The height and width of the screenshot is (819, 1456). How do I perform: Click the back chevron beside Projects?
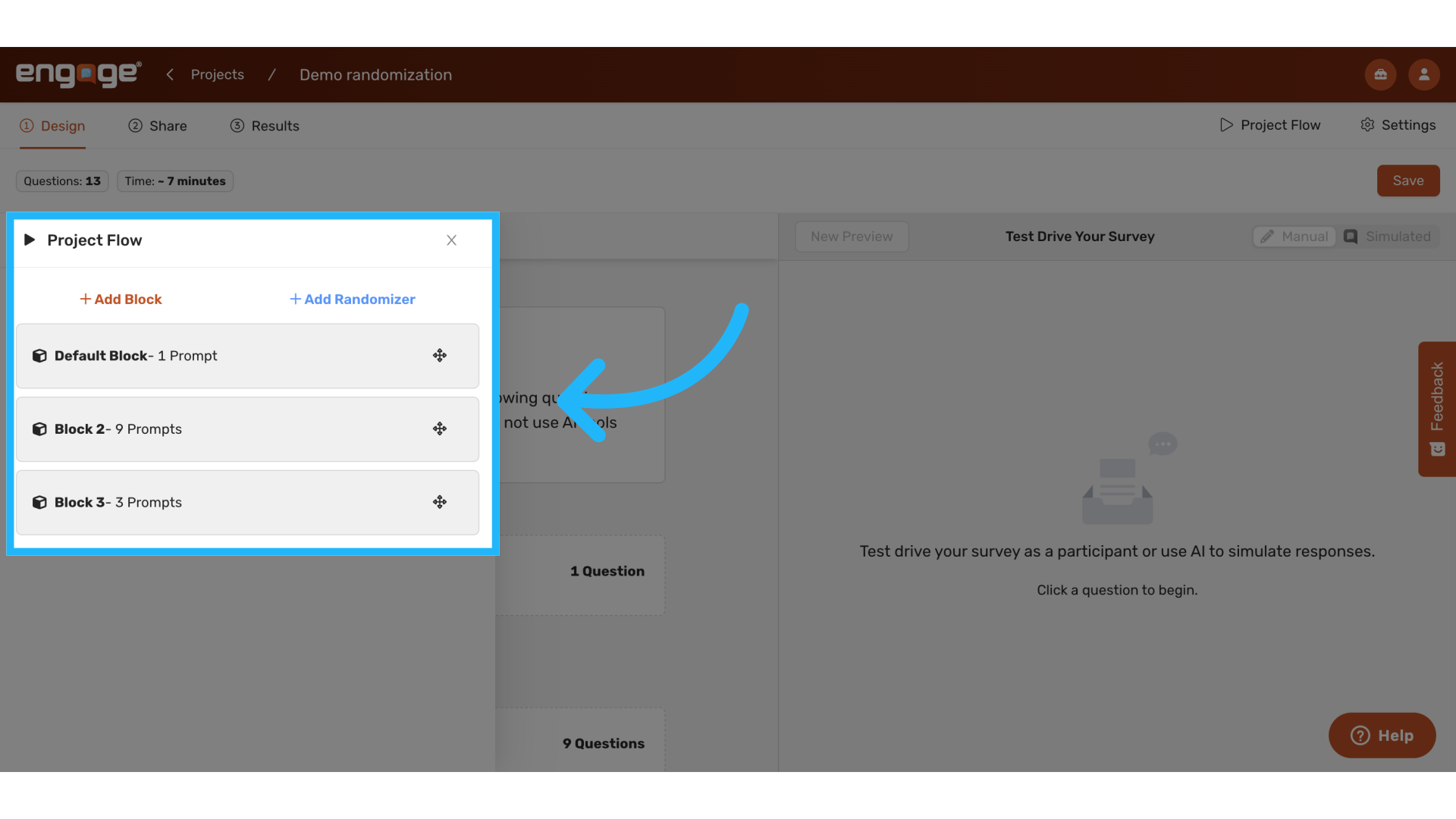[170, 74]
